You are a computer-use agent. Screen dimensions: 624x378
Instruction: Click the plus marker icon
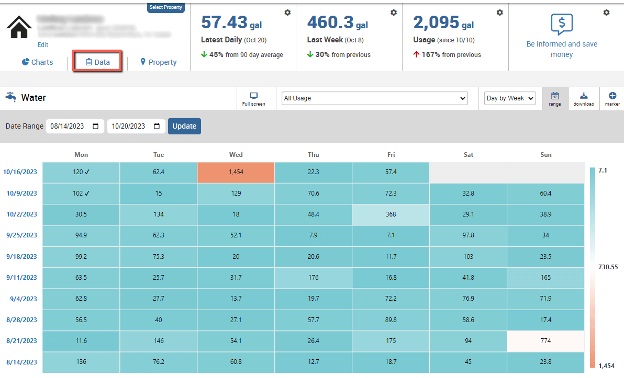pyautogui.click(x=612, y=99)
